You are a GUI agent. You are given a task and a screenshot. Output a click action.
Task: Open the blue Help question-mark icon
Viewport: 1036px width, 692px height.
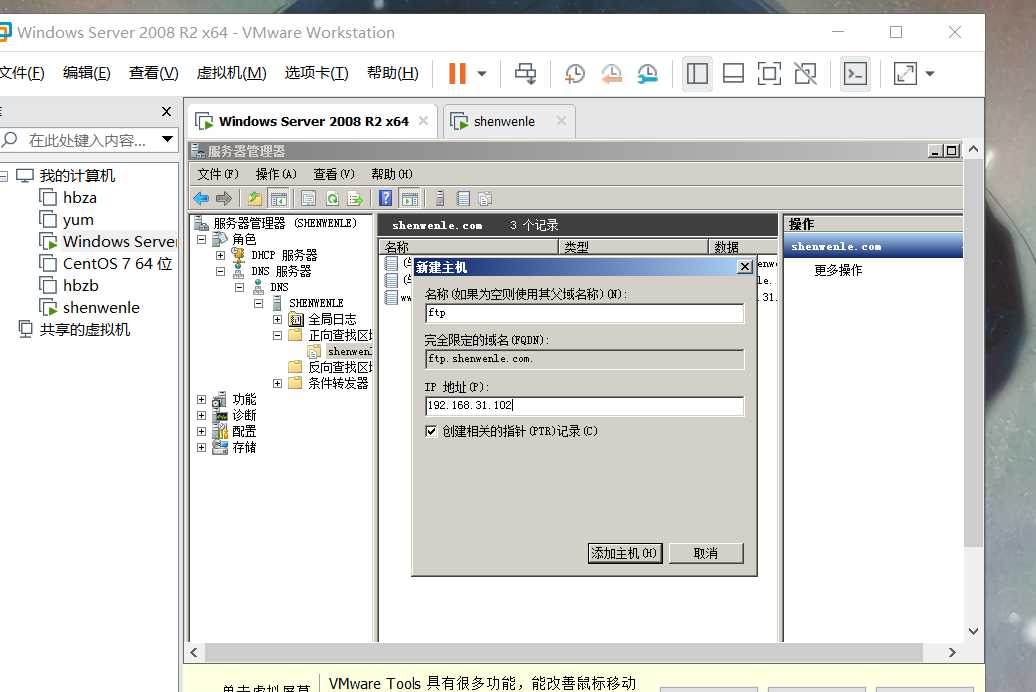(x=386, y=198)
